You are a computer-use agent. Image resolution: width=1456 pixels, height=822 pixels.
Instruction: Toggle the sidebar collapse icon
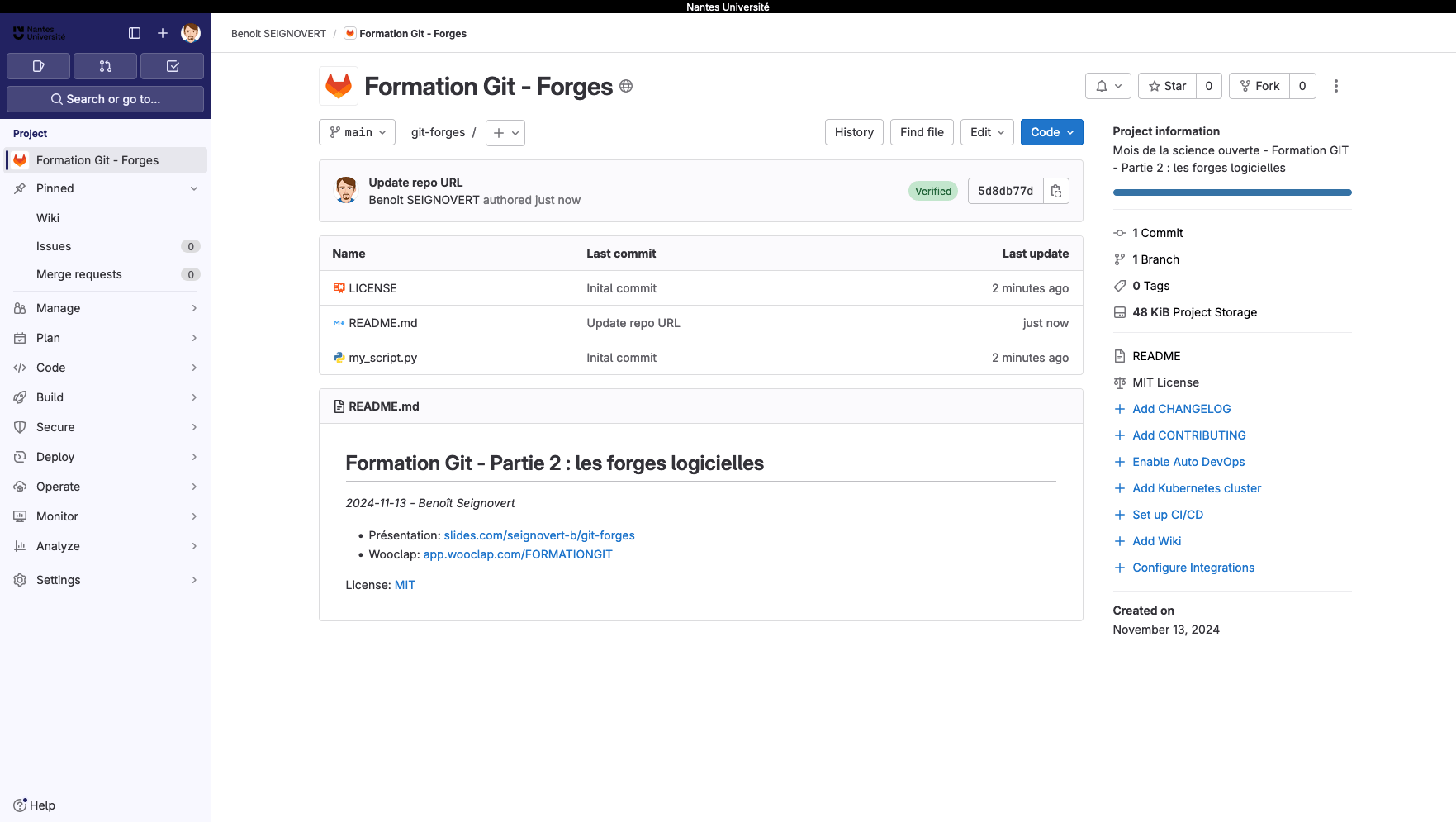coord(135,33)
